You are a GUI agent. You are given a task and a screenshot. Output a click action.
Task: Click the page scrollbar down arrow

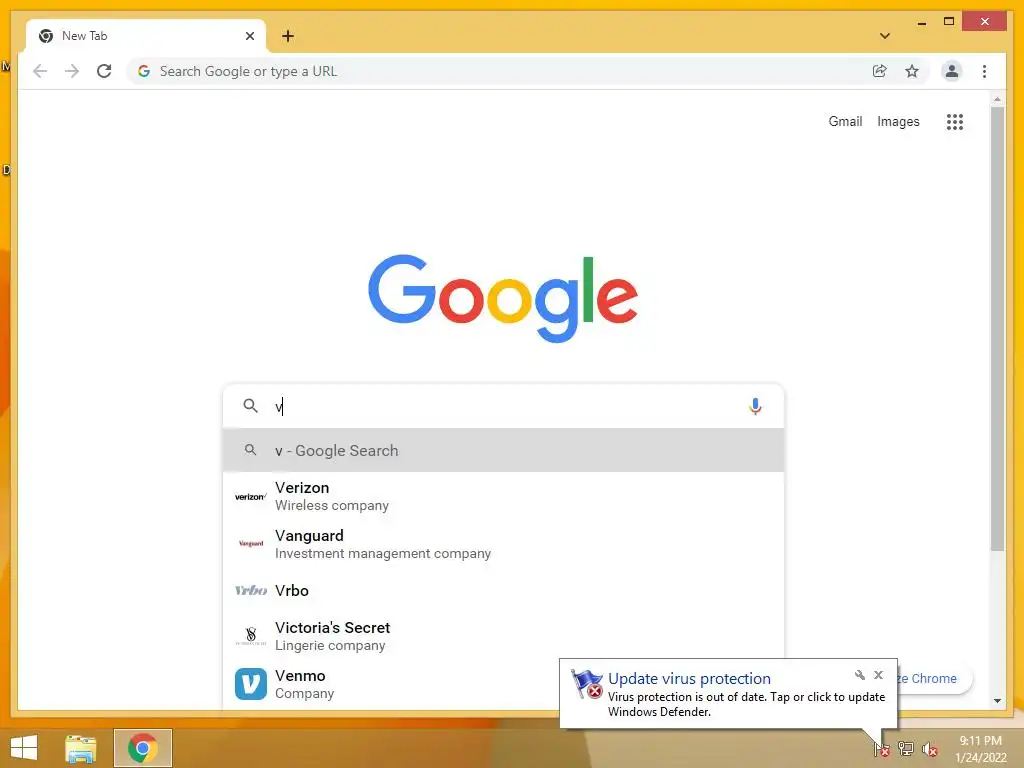click(997, 701)
